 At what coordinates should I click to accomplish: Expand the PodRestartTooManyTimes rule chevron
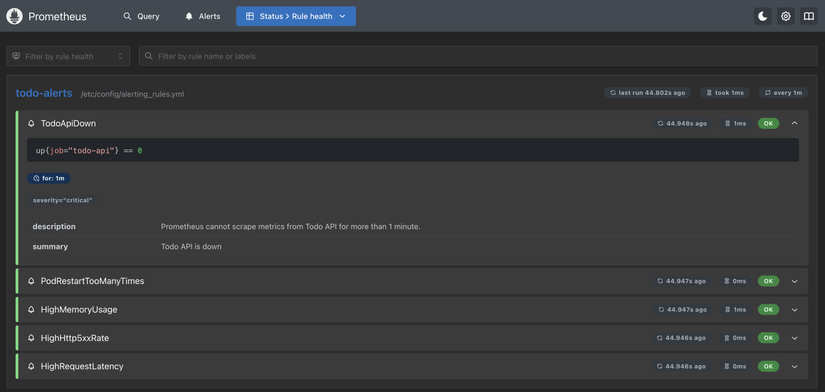(x=794, y=282)
